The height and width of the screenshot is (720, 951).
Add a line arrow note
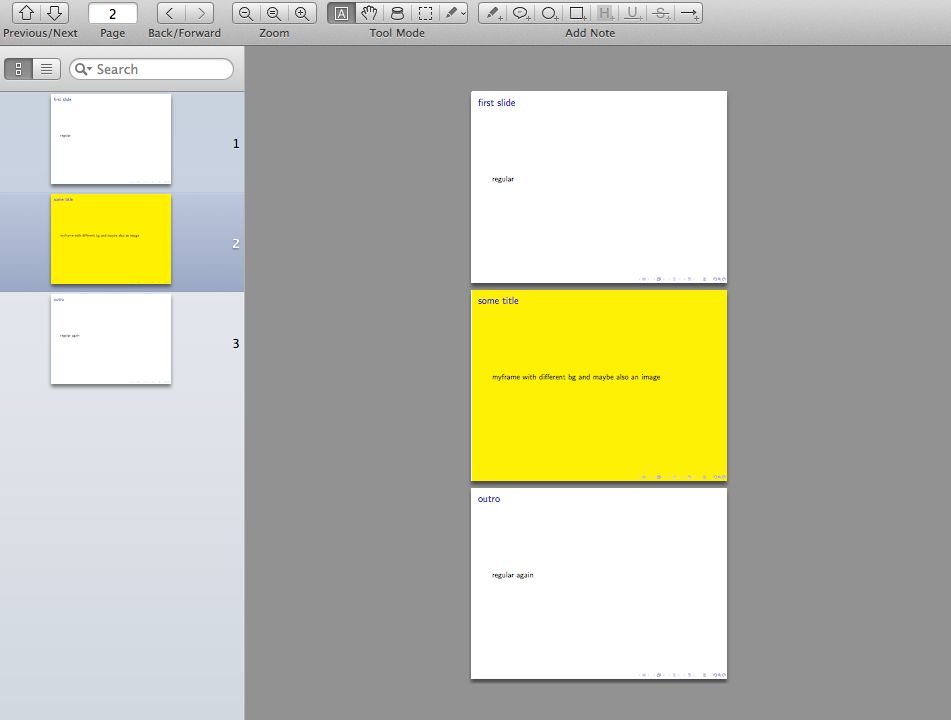689,13
